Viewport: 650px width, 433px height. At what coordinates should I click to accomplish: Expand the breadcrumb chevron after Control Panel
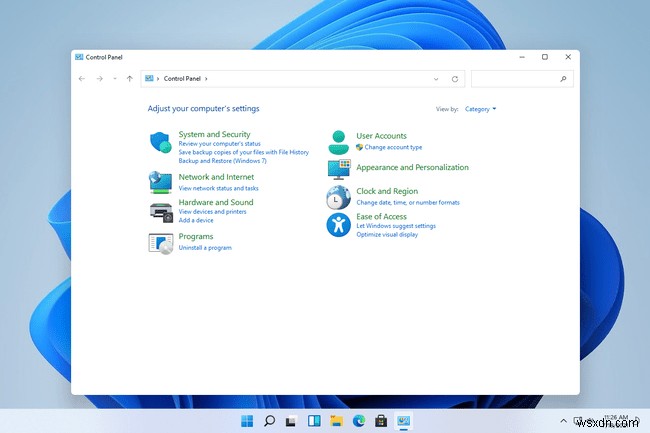coord(206,79)
